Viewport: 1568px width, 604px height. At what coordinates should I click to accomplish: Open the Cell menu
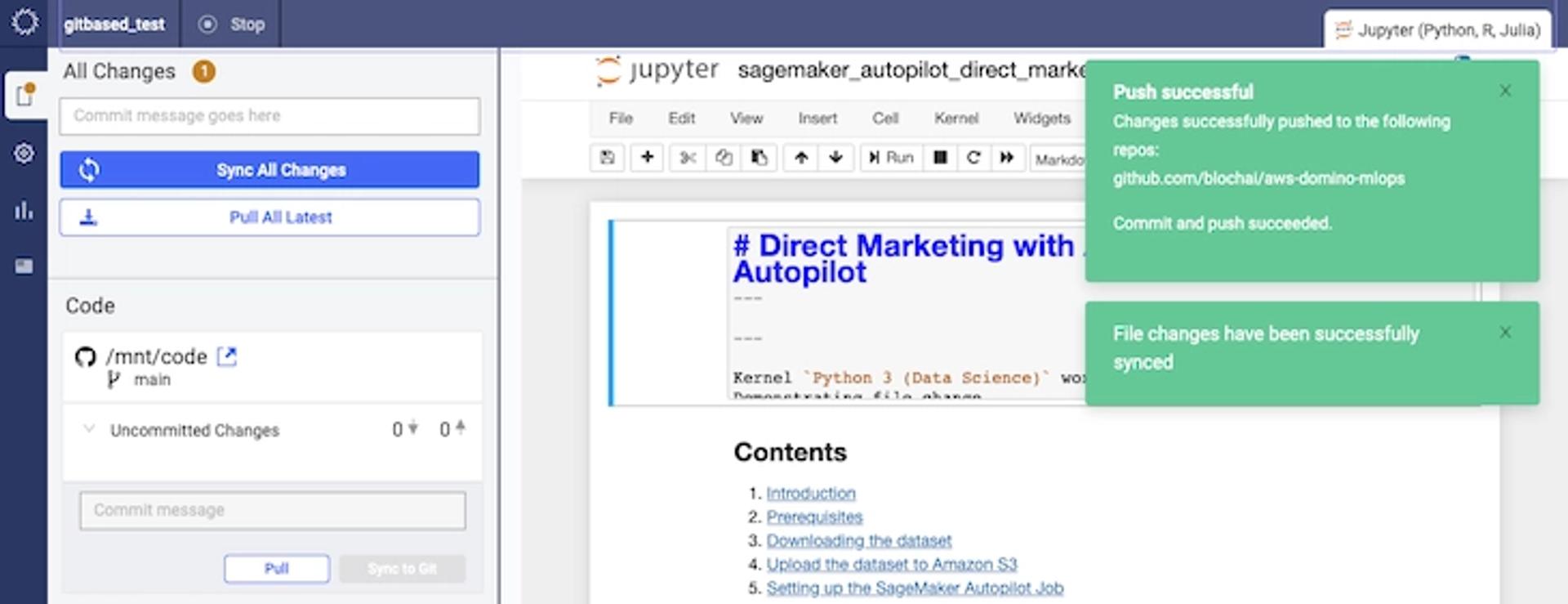click(x=884, y=119)
